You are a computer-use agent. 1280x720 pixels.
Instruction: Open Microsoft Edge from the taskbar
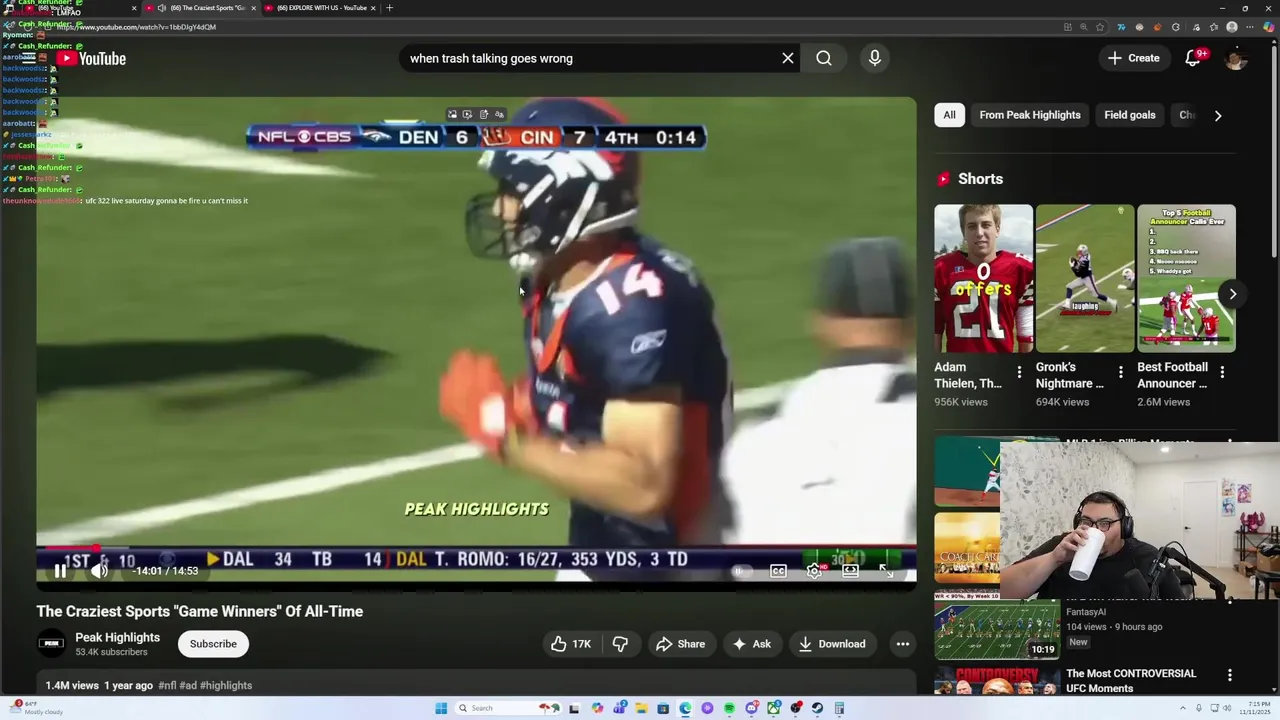point(685,709)
